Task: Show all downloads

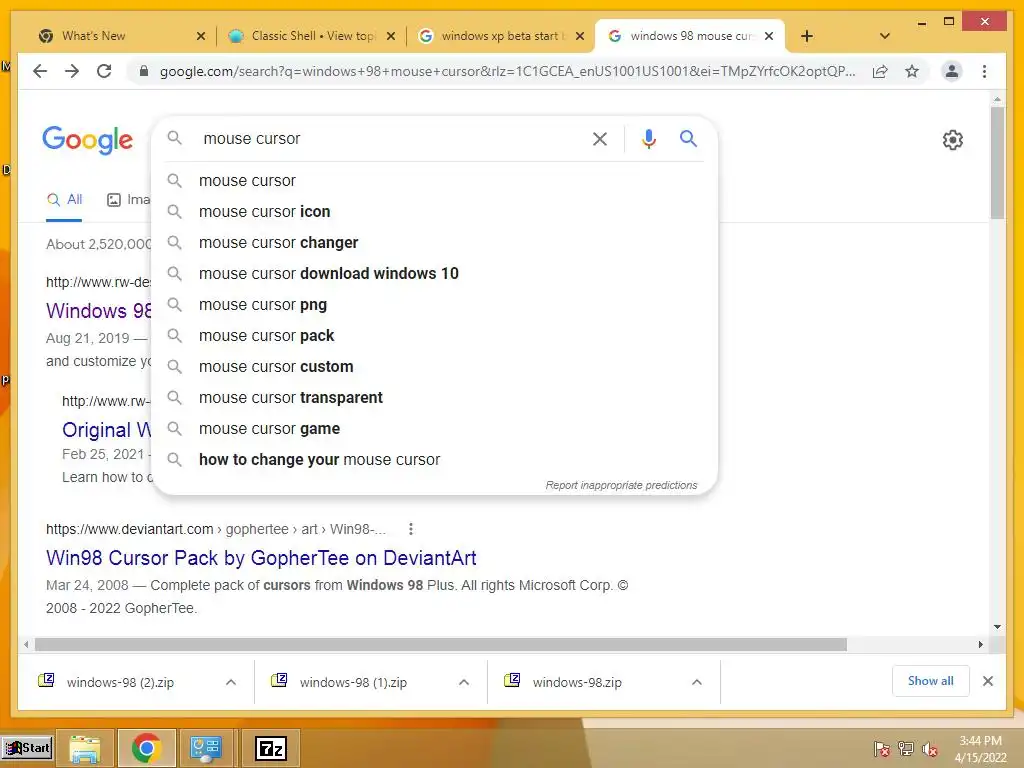Action: click(x=931, y=681)
